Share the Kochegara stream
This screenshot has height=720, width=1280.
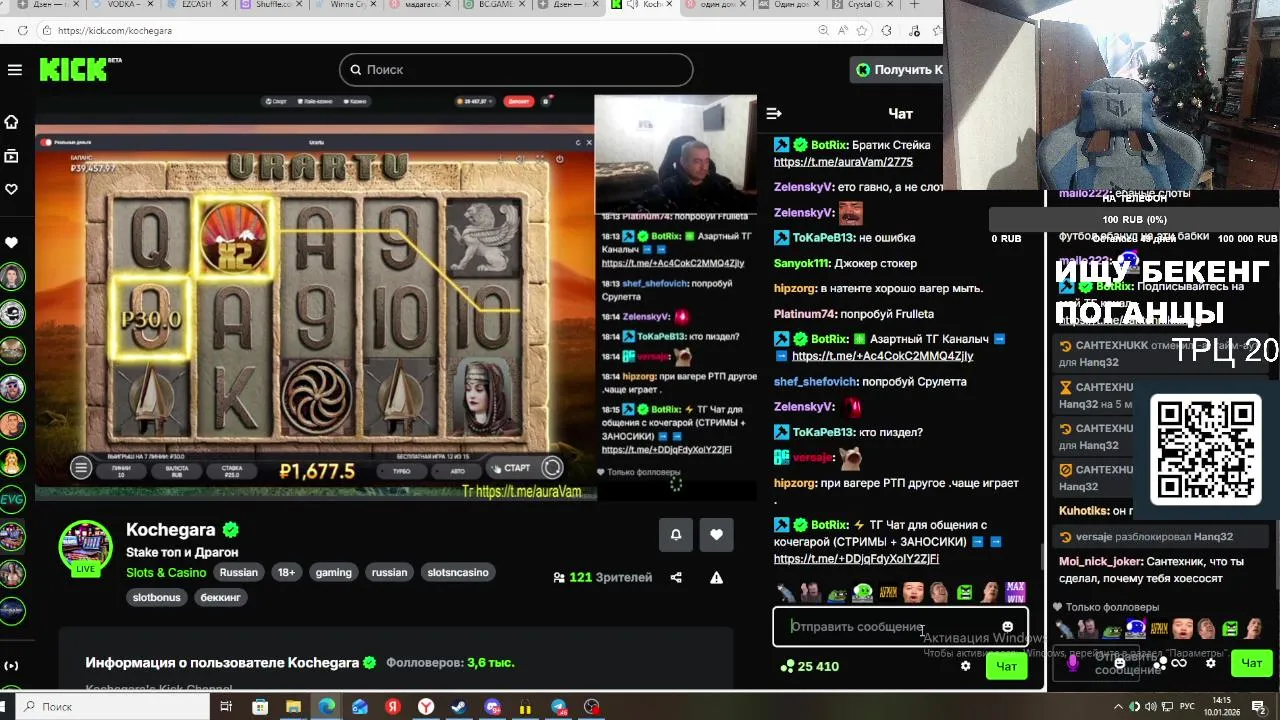coord(676,577)
